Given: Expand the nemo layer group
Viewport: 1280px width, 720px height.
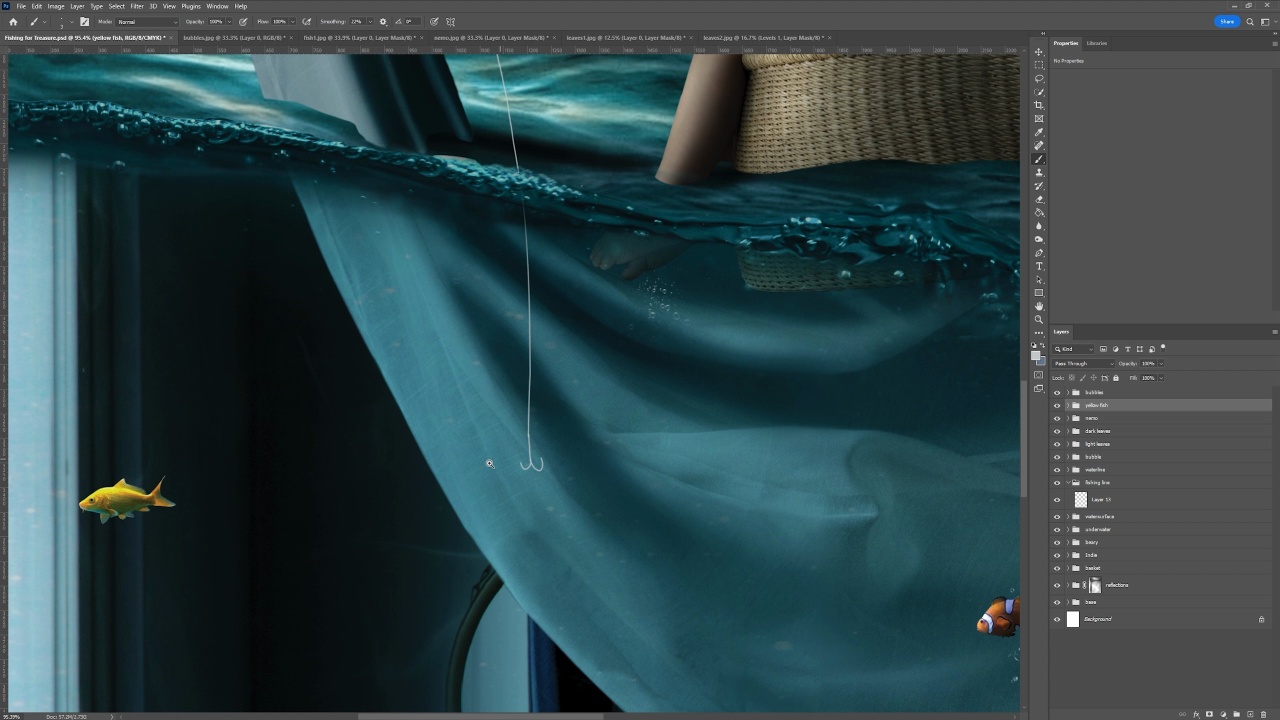Looking at the screenshot, I should [x=1067, y=418].
